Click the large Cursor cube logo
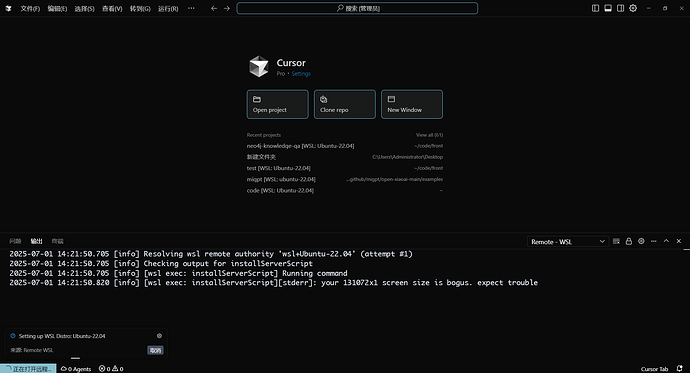The image size is (690, 373). (x=259, y=66)
